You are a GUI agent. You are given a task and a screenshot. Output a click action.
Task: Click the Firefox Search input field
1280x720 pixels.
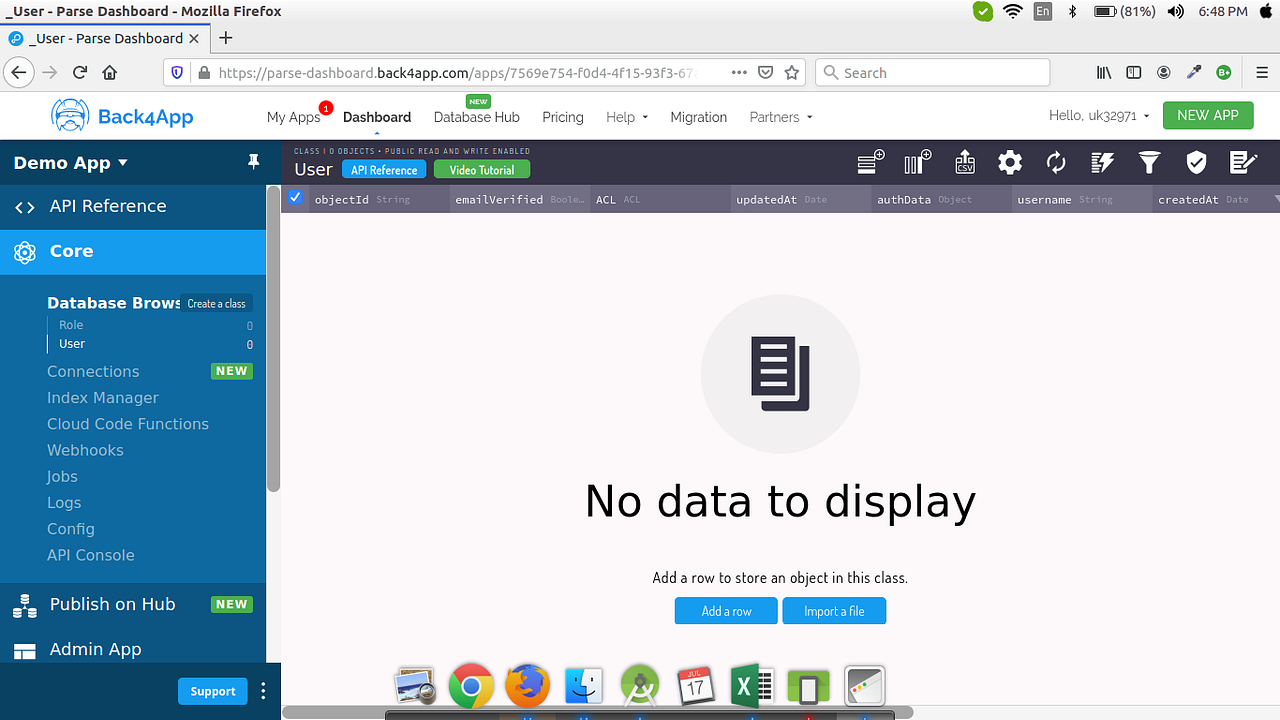coord(933,72)
